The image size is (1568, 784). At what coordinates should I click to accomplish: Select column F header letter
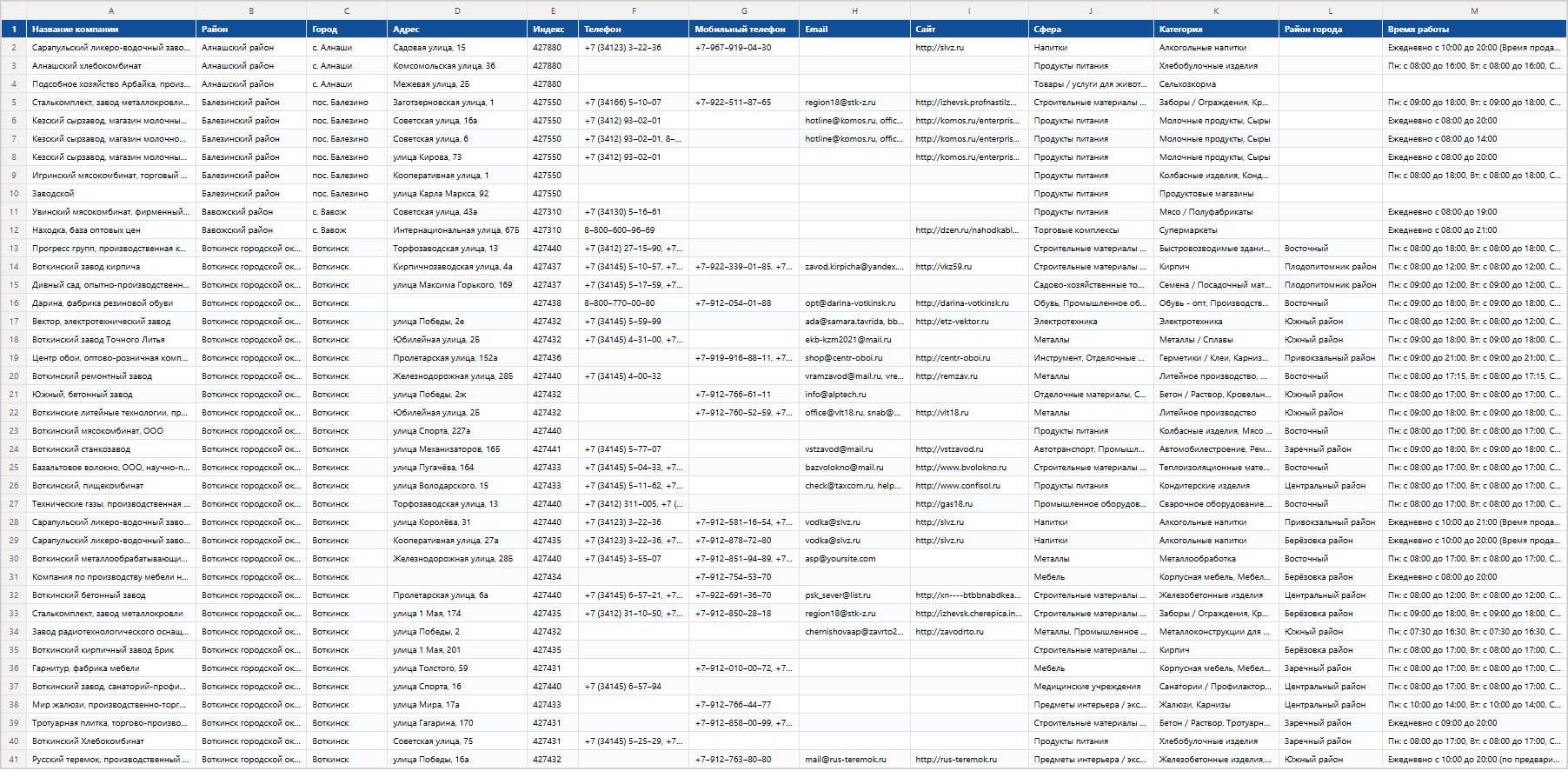(x=634, y=10)
